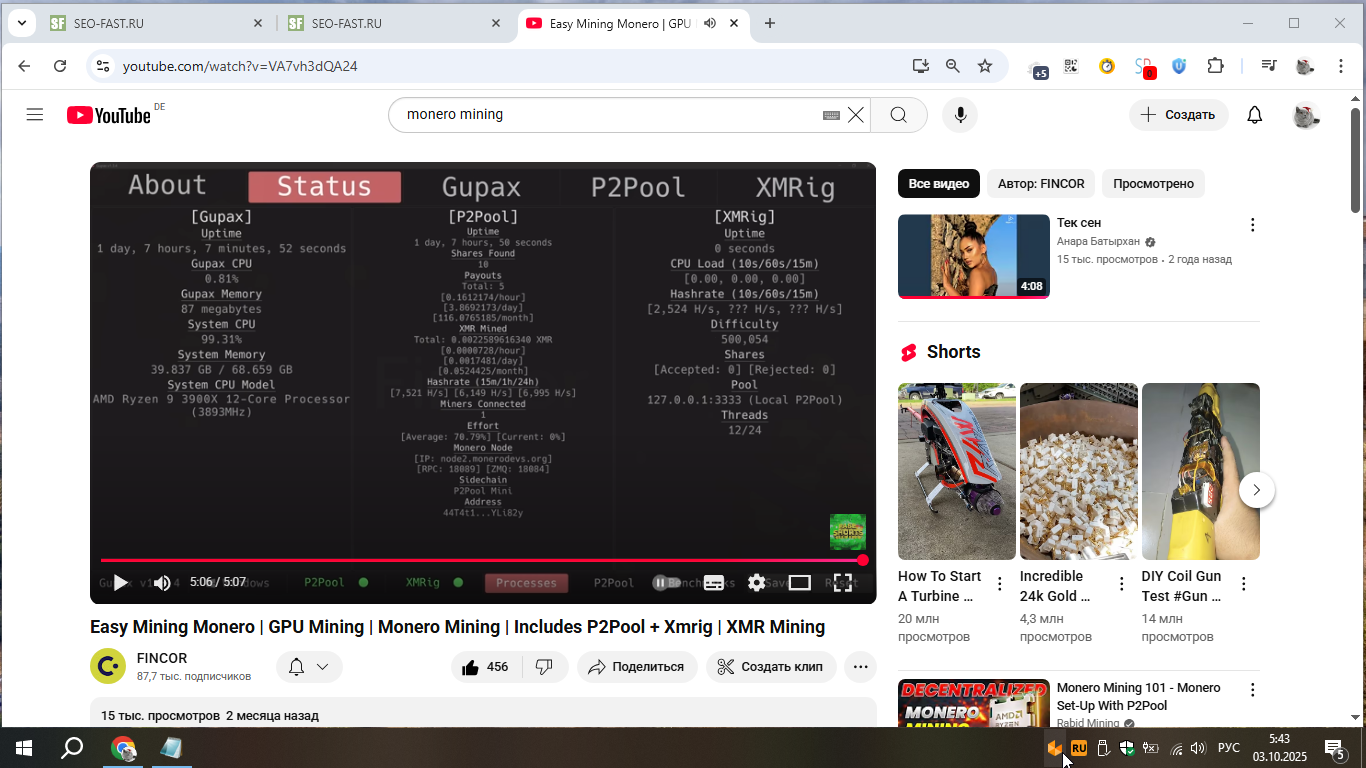Start voice search with the microphone

coord(961,115)
